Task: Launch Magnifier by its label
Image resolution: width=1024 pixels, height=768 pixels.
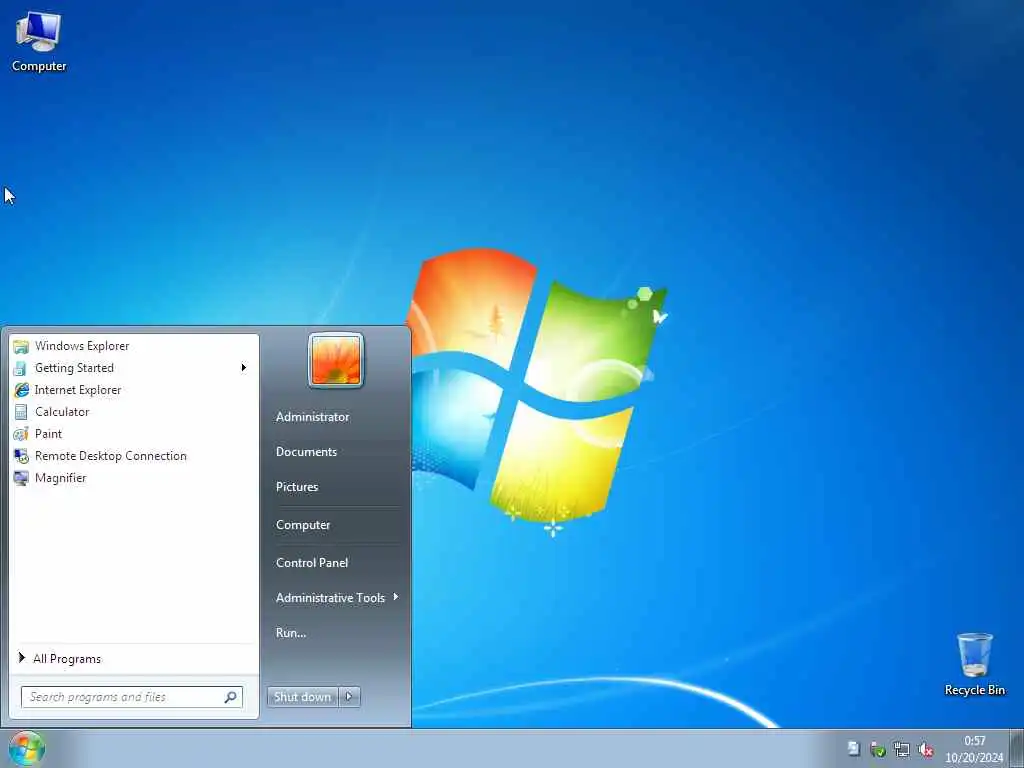Action: tap(61, 478)
